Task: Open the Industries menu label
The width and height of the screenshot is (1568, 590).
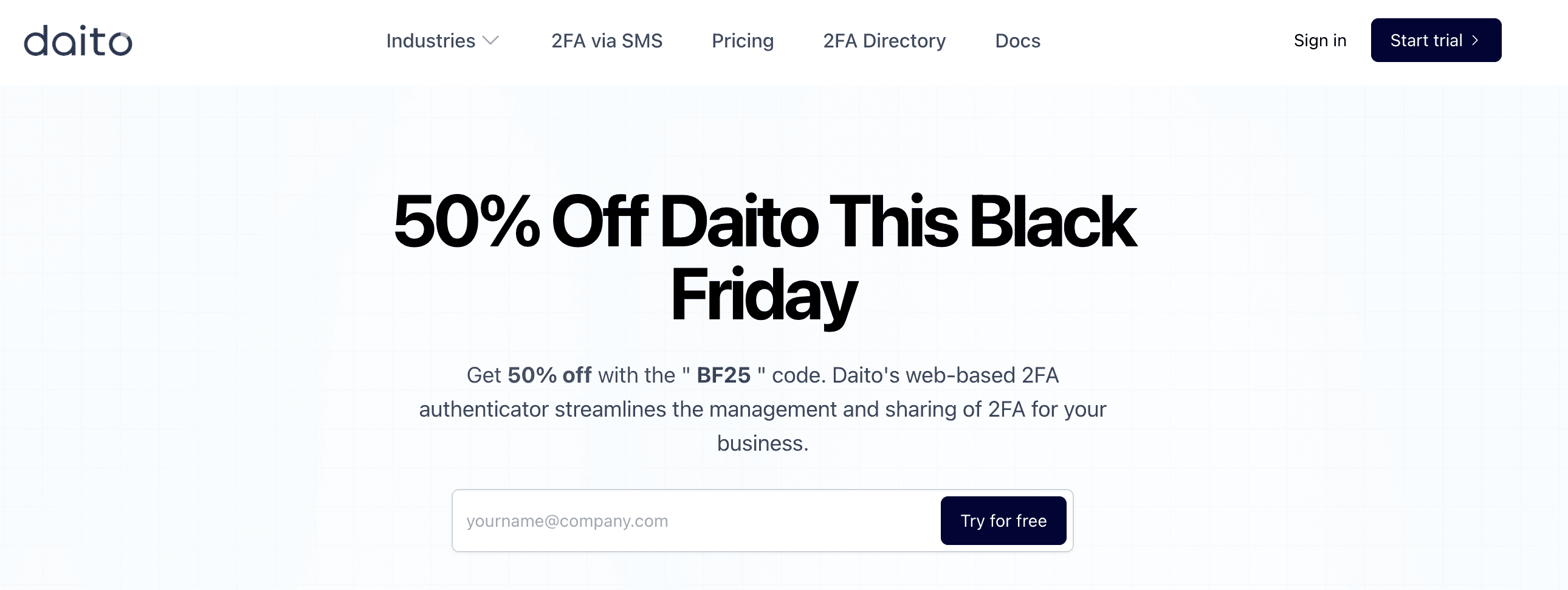Action: (430, 41)
